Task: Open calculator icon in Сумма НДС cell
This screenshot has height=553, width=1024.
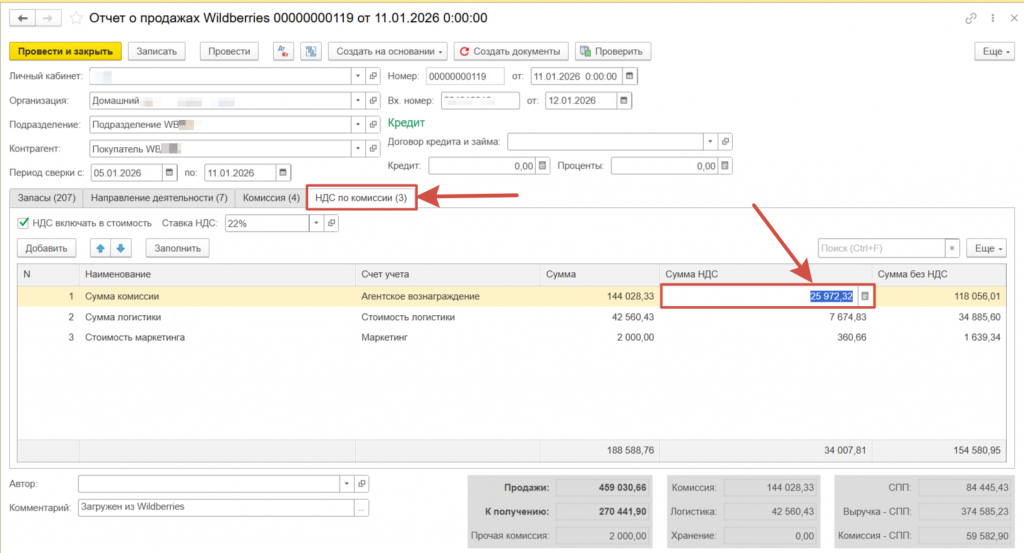Action: (865, 296)
